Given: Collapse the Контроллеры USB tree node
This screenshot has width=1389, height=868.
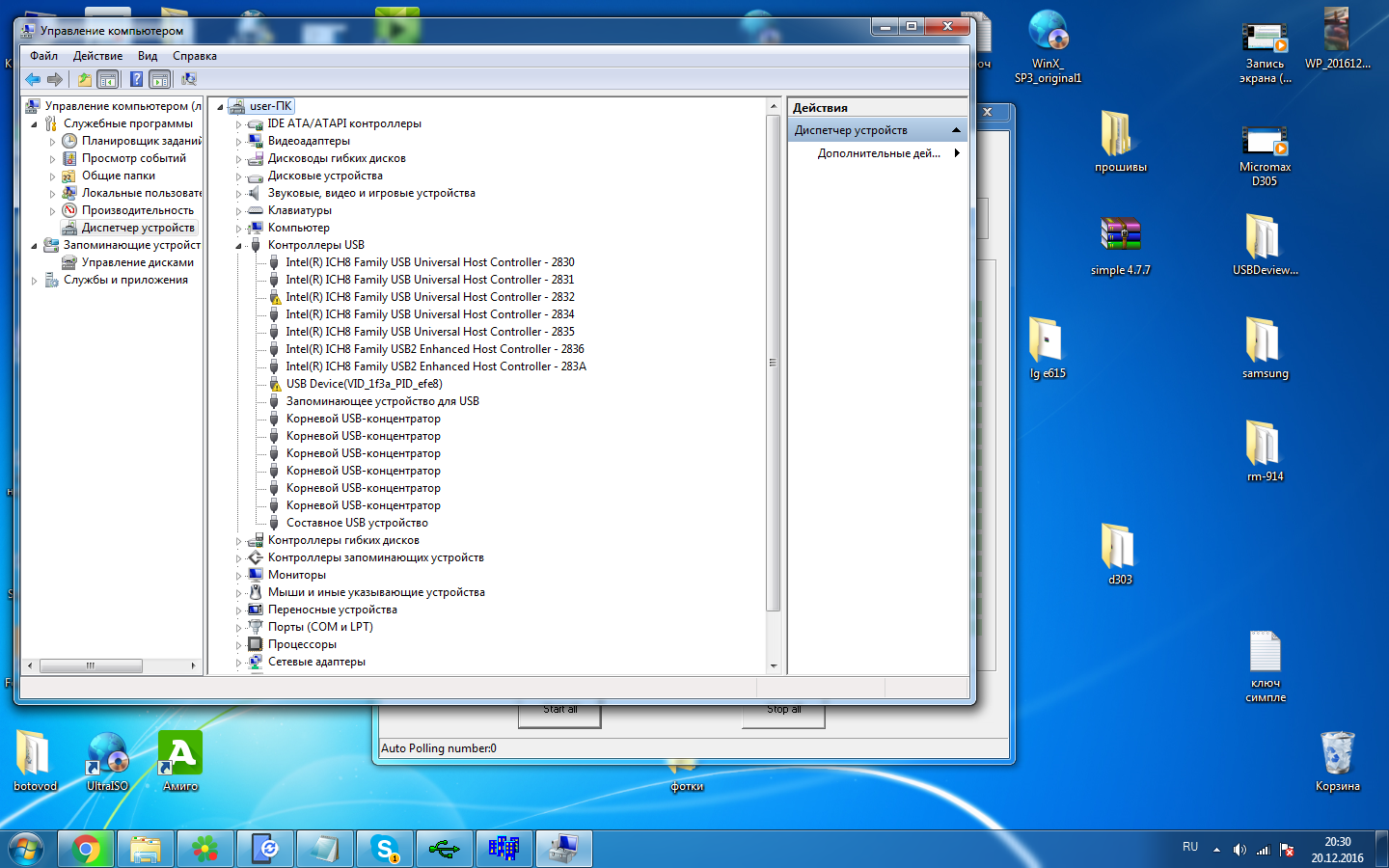Looking at the screenshot, I should 238,246.
